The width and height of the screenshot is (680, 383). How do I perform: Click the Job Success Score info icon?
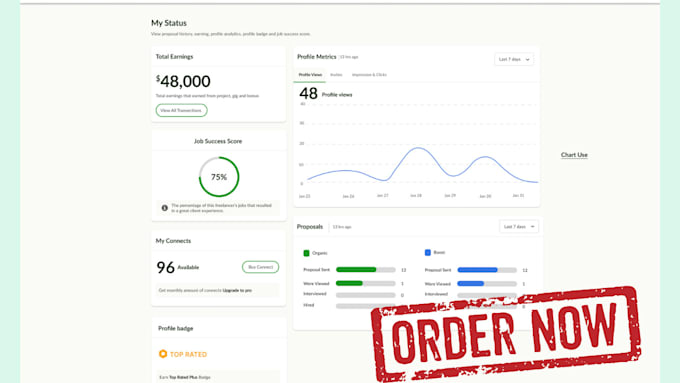pos(164,208)
